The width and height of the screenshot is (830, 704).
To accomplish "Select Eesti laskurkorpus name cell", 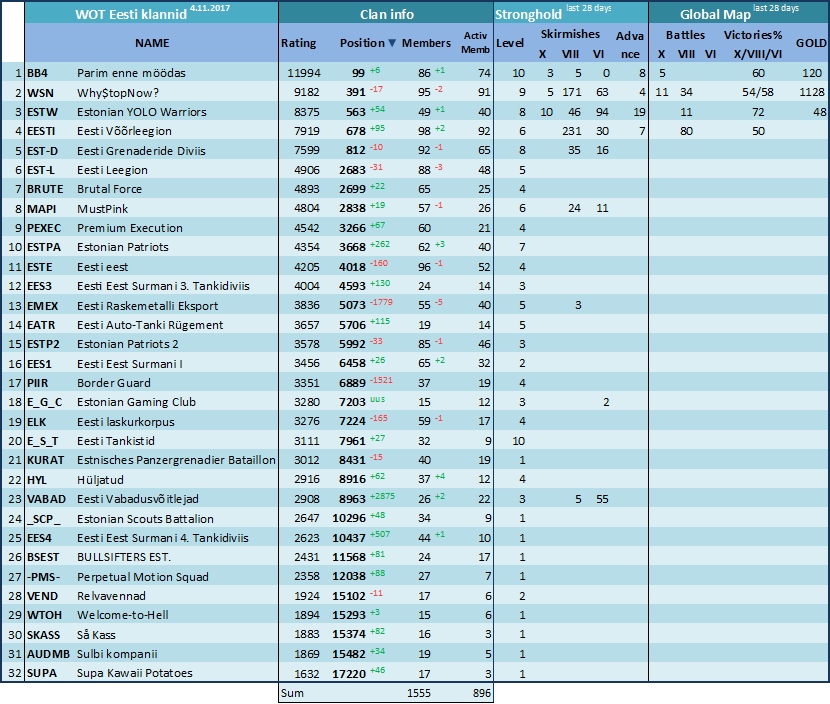I will click(126, 422).
